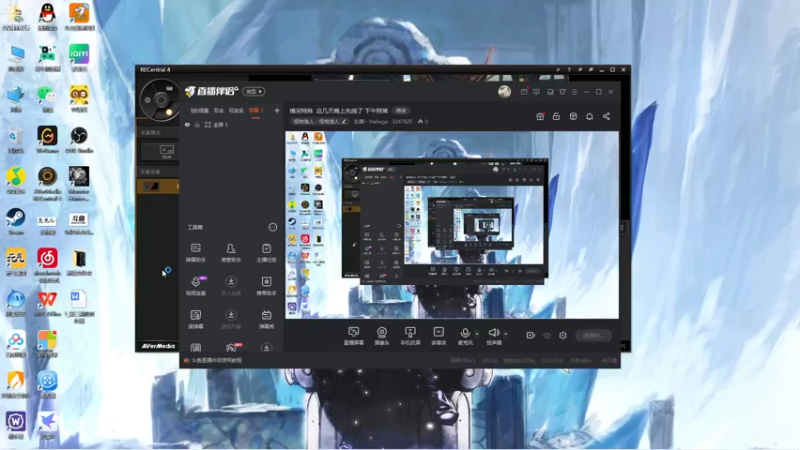Open the 弹幕助手 tool in the toolbox
Screen dimensions: 800x450
click(x=195, y=252)
